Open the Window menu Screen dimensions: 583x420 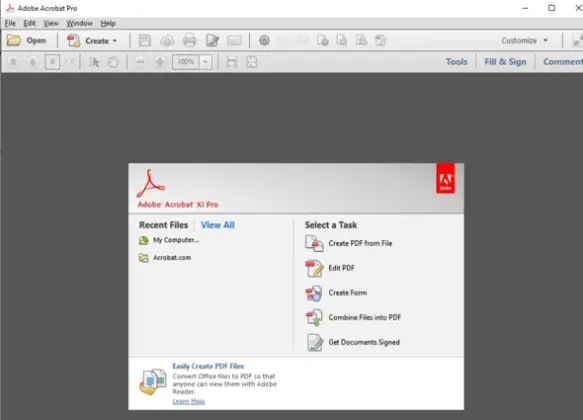point(79,23)
